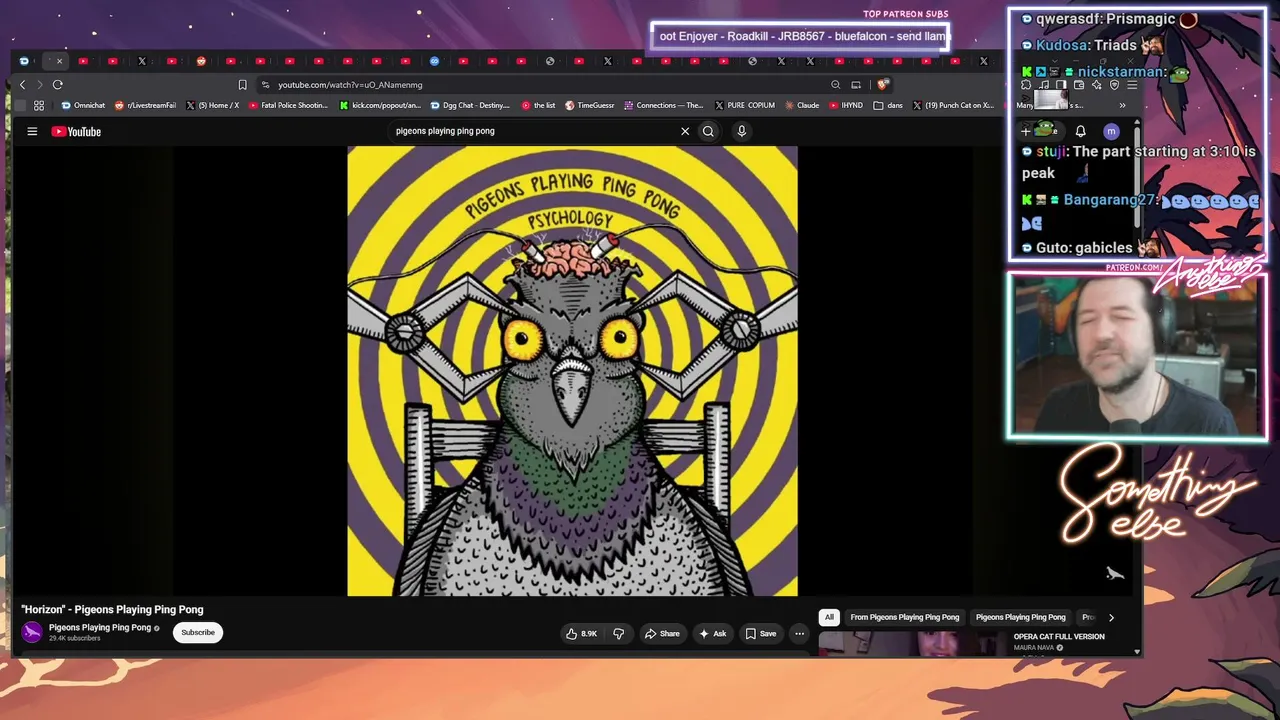Open the Fatal Police Shootin... bookmark

288,105
